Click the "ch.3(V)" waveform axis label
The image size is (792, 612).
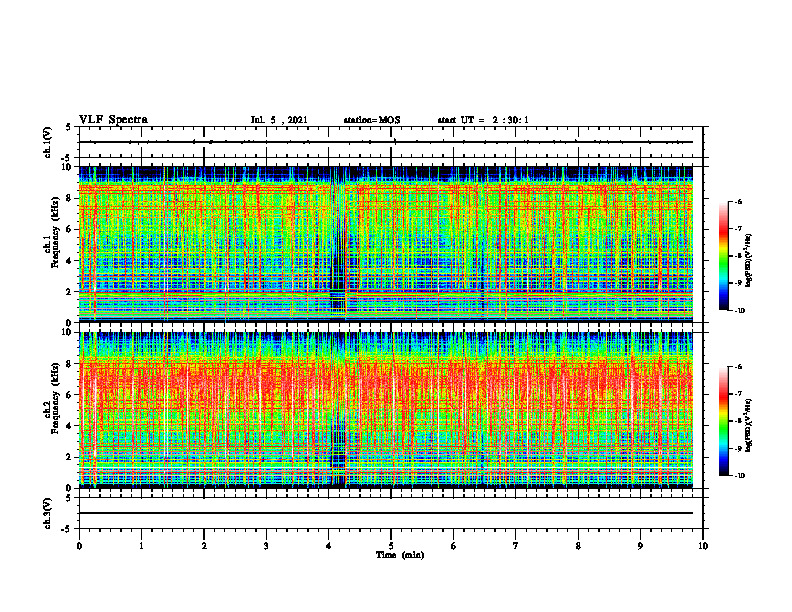[x=48, y=513]
